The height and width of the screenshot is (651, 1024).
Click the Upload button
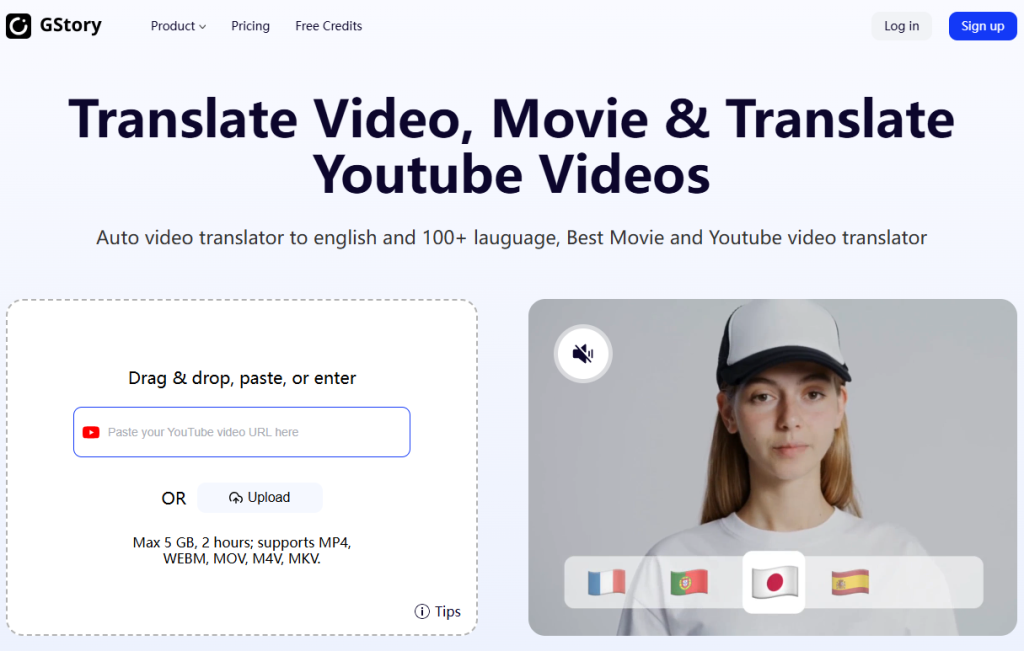click(260, 498)
